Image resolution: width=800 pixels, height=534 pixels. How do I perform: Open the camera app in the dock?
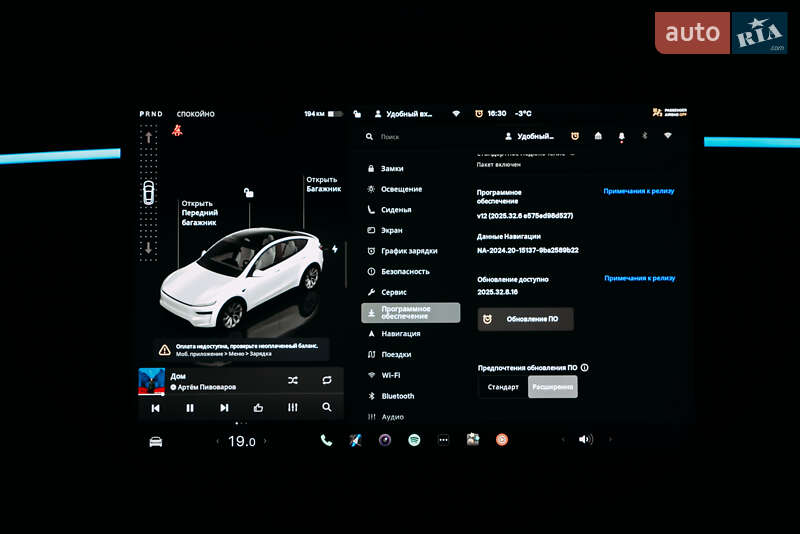[385, 440]
